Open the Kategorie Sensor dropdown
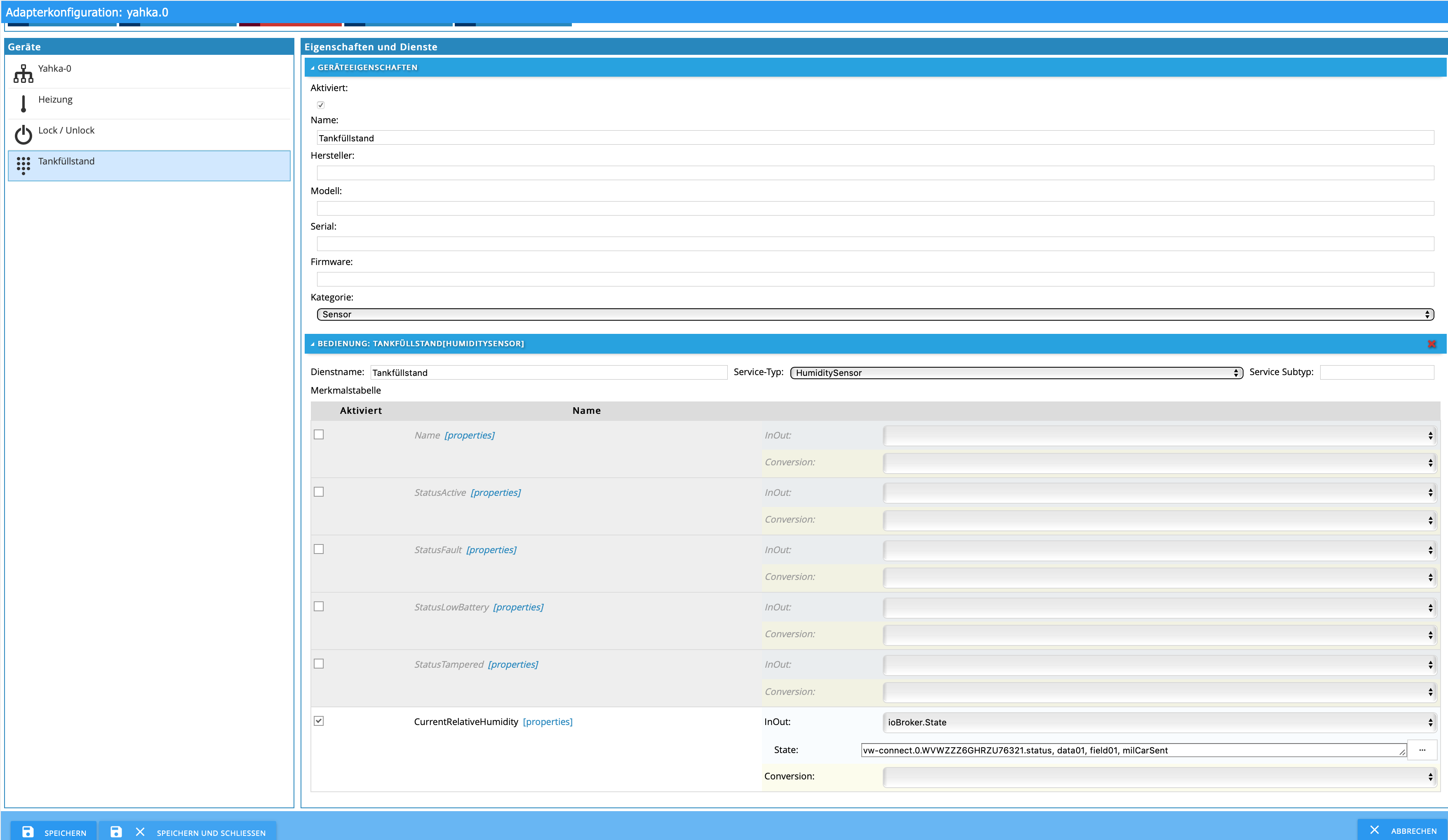The image size is (1448, 840). (x=874, y=314)
